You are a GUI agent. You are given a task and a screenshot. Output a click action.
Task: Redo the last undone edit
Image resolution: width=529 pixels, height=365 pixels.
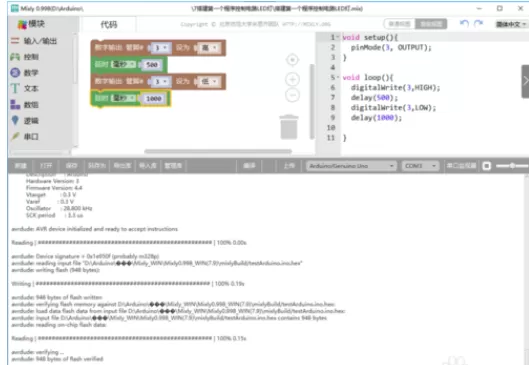[478, 24]
